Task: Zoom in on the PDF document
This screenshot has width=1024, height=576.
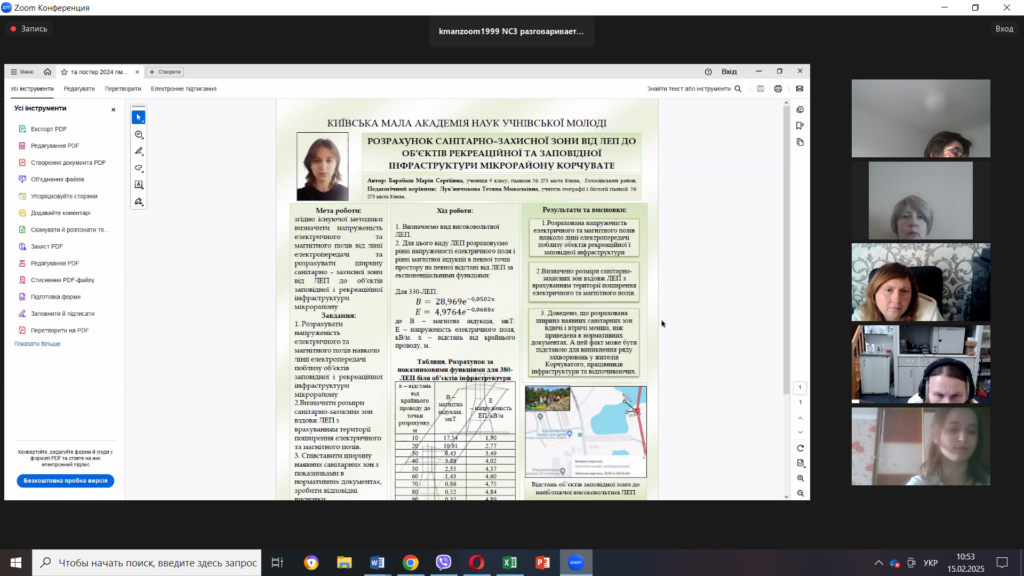Action: pos(801,479)
